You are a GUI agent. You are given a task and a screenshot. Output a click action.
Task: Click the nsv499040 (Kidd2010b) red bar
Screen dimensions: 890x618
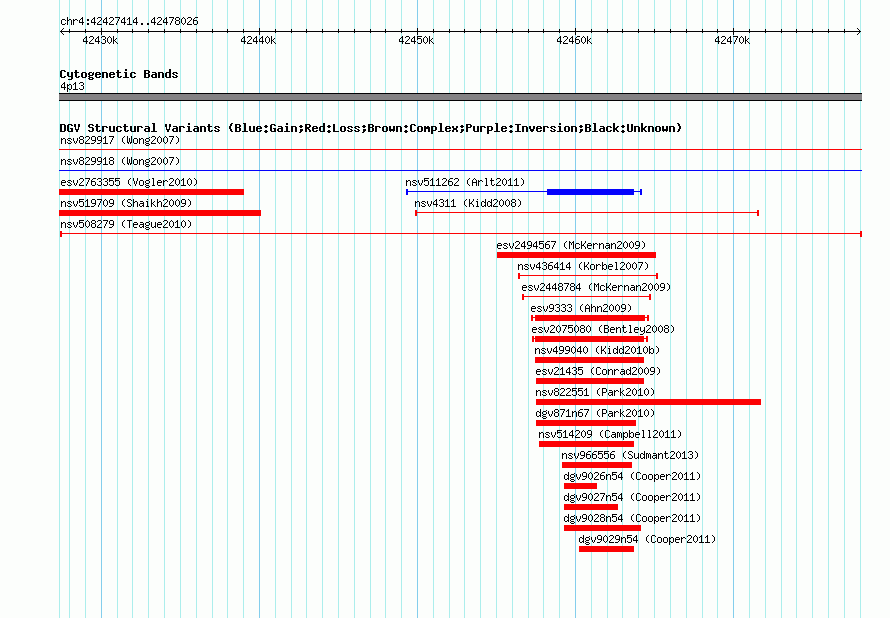tap(589, 360)
